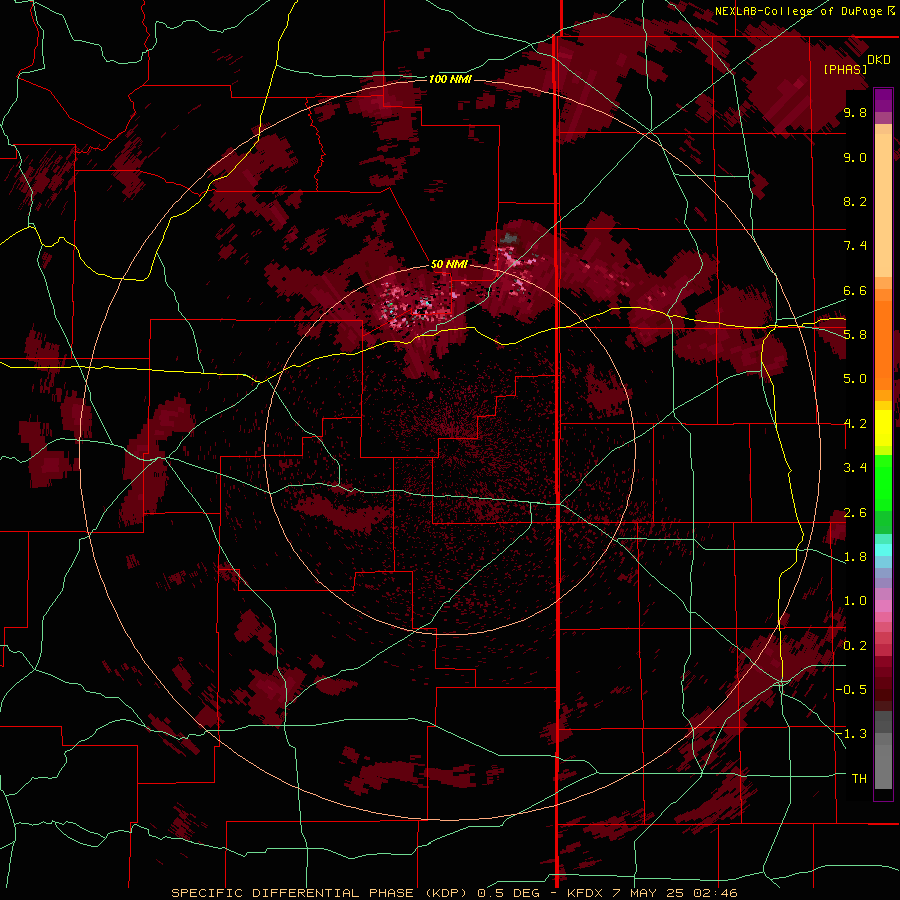Pick the cyan band of the color scale
900x900 pixels.
click(x=883, y=550)
